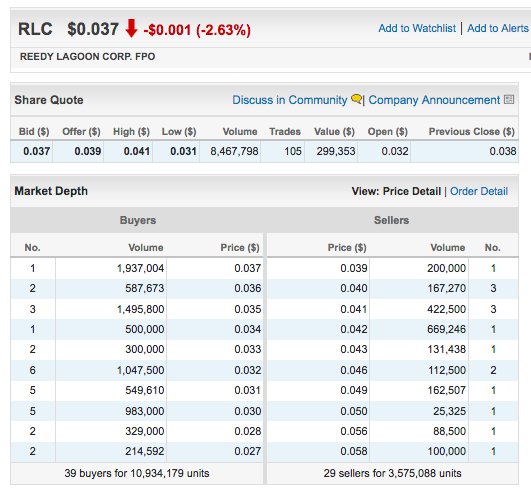Click the High ($) column header

[x=131, y=131]
